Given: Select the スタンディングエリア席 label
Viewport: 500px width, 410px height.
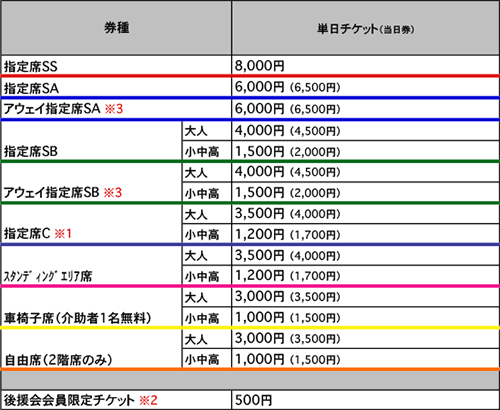Looking at the screenshot, I should point(48,276).
